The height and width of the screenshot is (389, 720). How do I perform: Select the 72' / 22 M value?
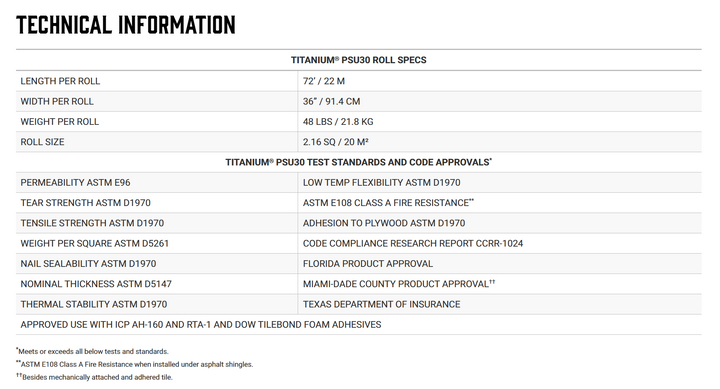coord(324,81)
